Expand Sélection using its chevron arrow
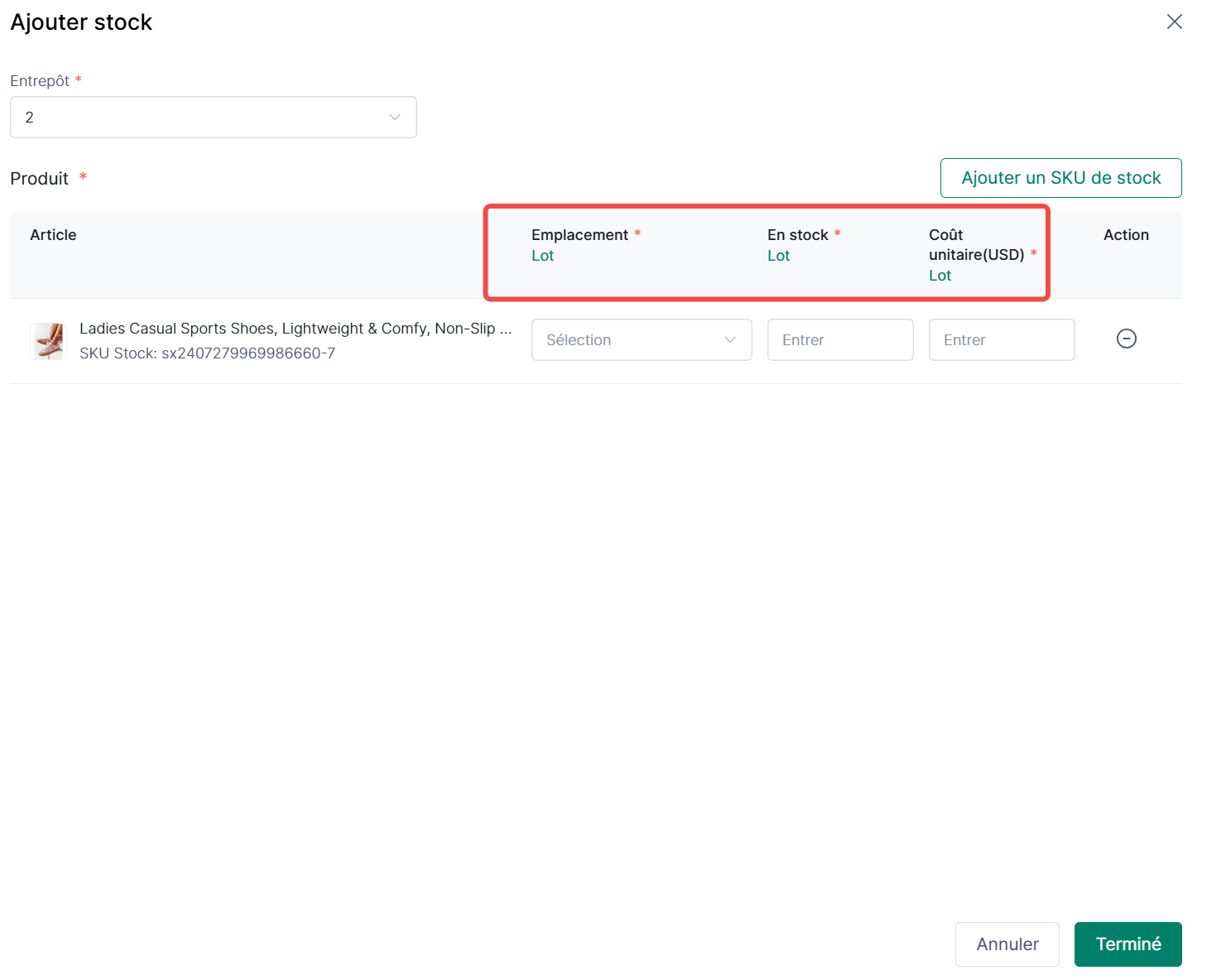The image size is (1207, 980). click(x=730, y=340)
